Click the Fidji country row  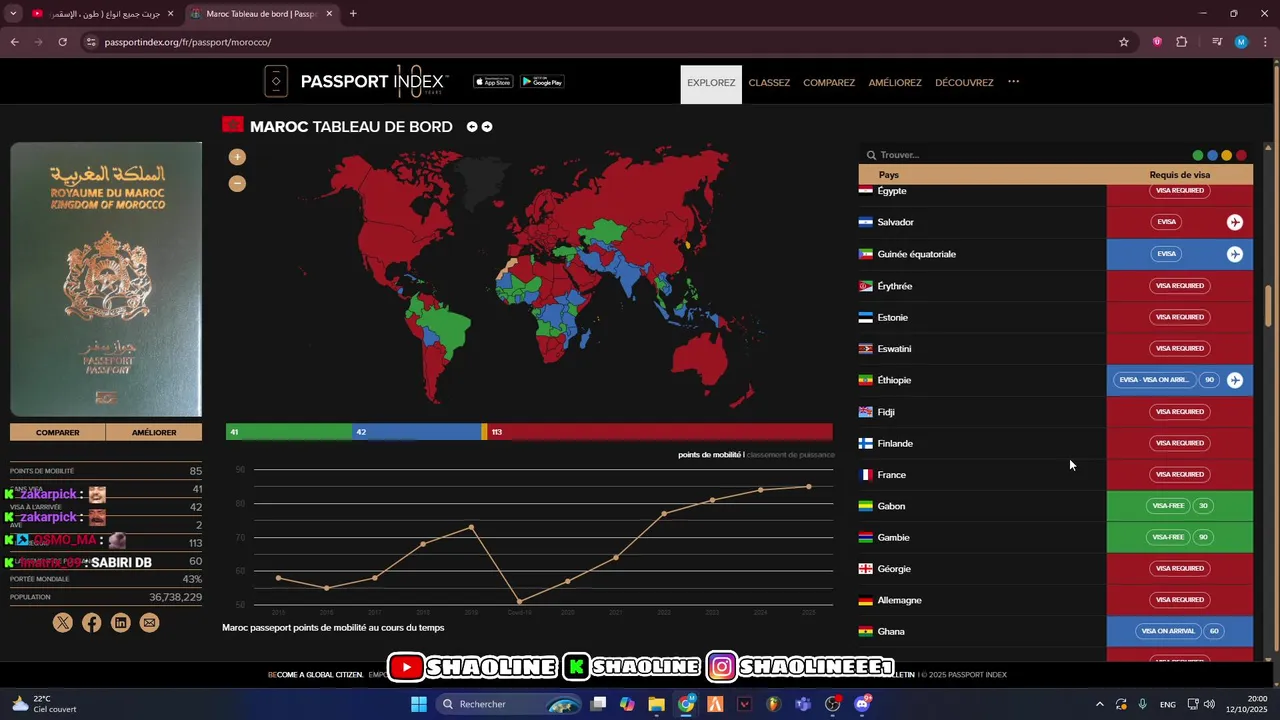1055,412
